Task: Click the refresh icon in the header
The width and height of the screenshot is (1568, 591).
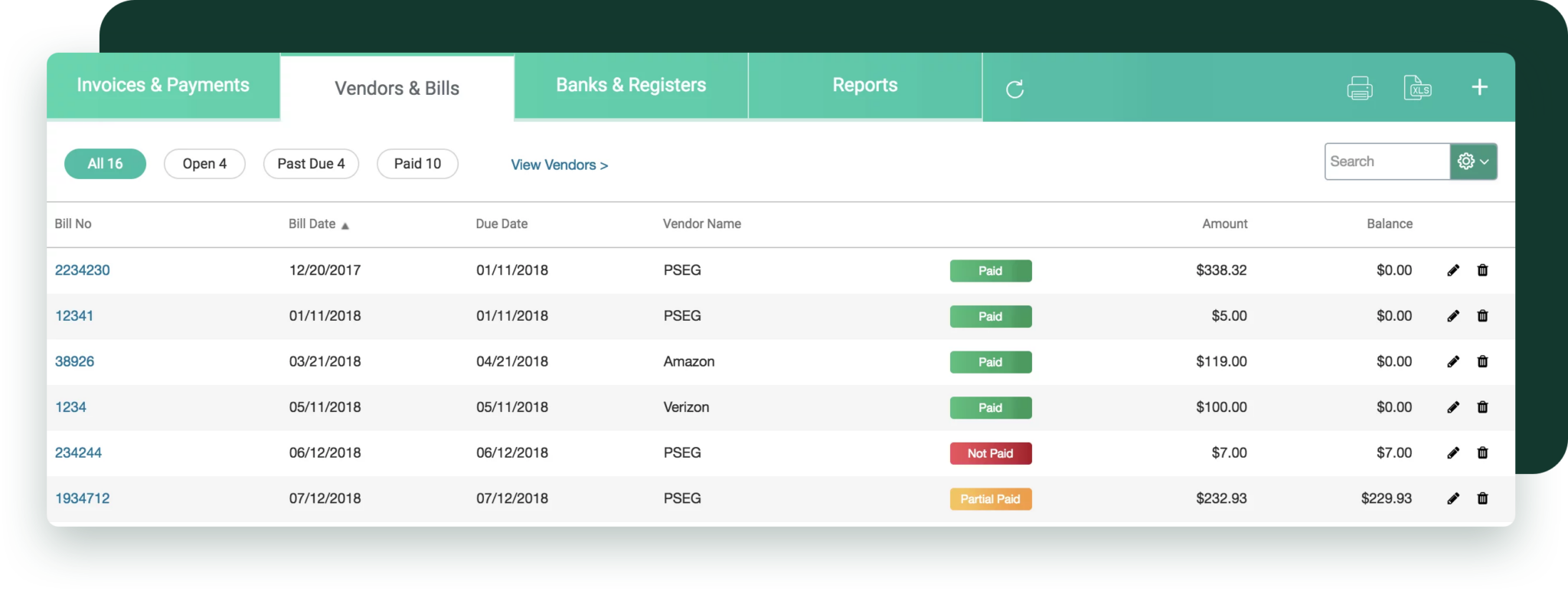Action: pyautogui.click(x=1014, y=90)
